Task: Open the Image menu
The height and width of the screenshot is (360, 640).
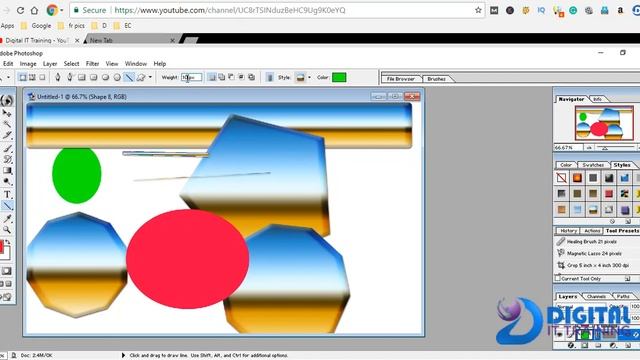Action: (28, 64)
